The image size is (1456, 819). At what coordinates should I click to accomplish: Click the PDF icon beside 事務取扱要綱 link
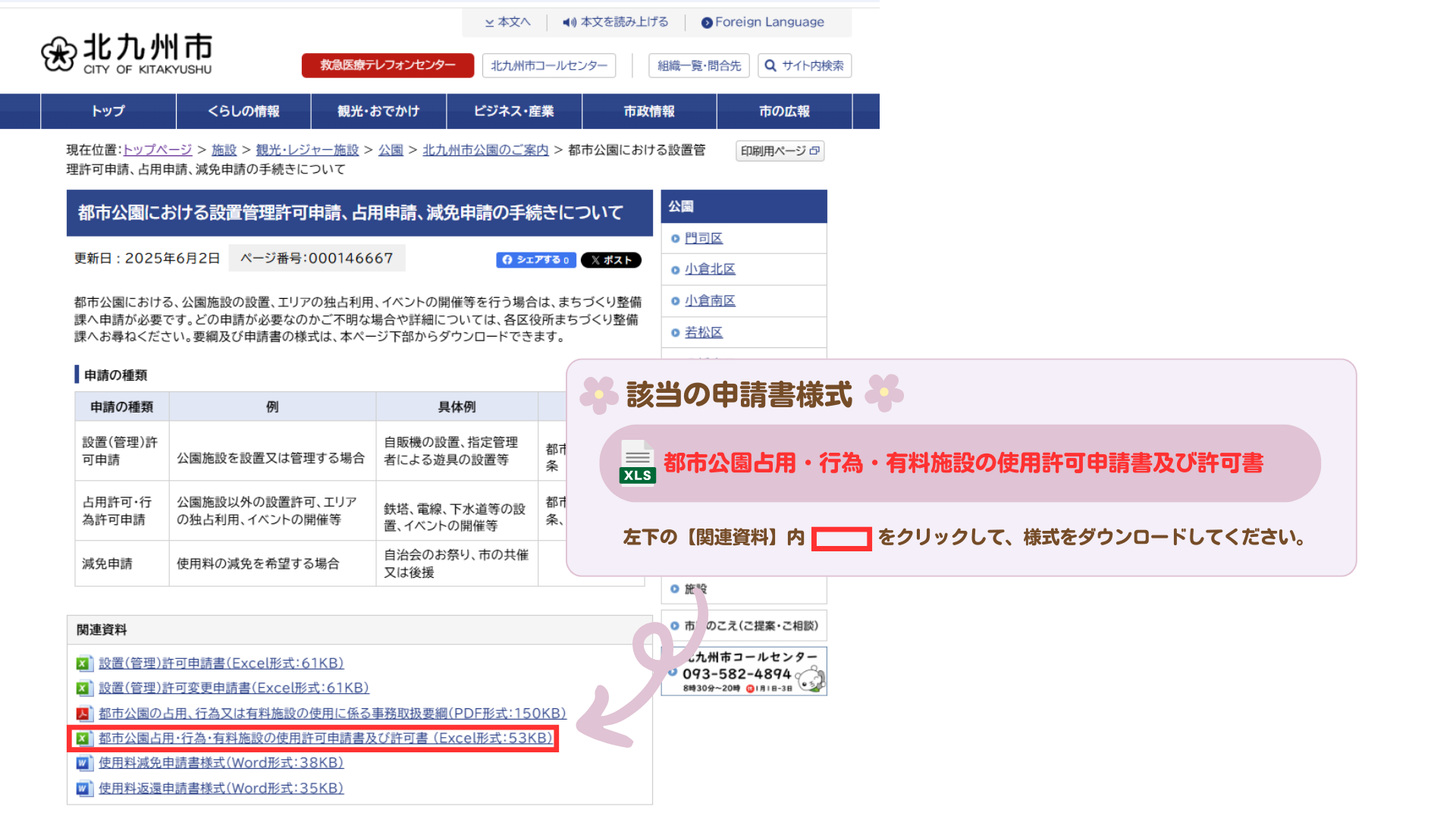click(x=83, y=714)
